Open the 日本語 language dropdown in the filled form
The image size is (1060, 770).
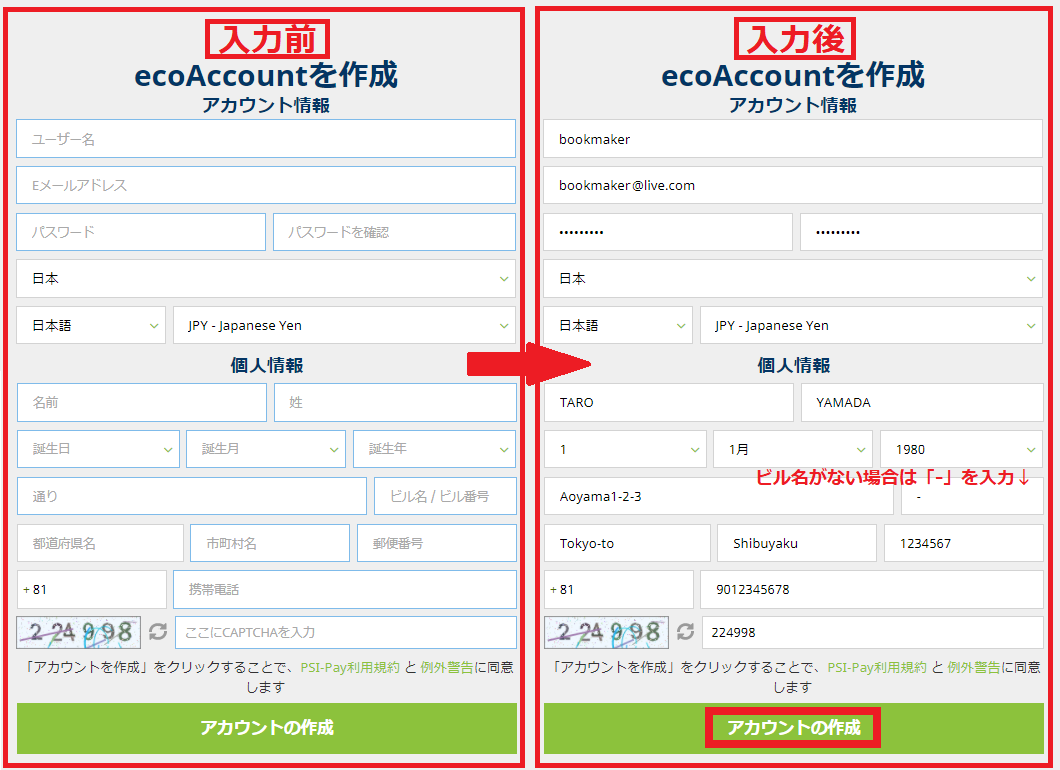618,325
